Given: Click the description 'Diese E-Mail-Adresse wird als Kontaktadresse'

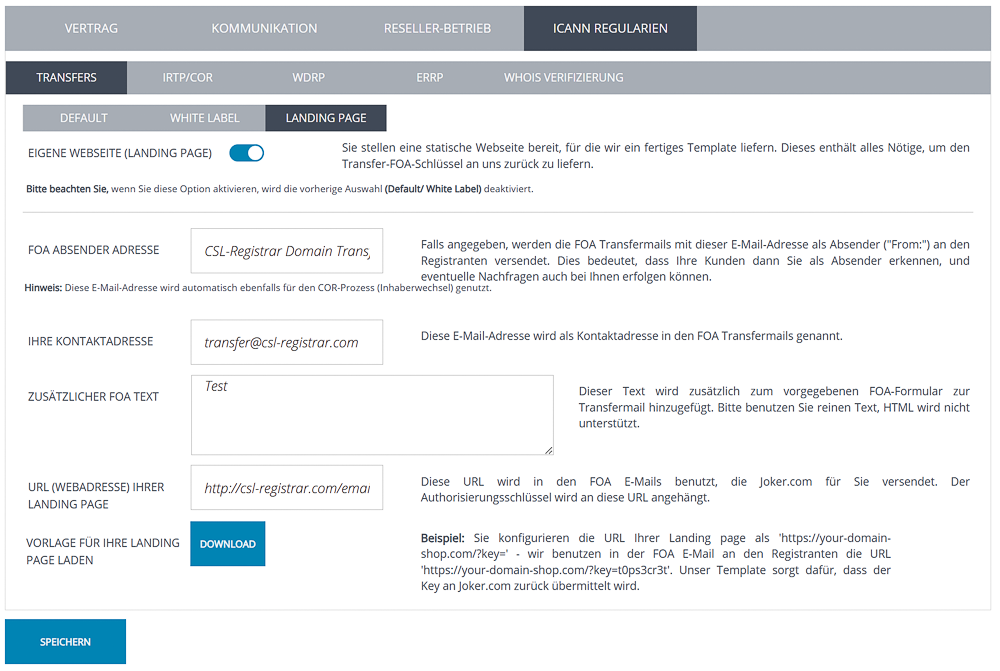Looking at the screenshot, I should (x=631, y=336).
